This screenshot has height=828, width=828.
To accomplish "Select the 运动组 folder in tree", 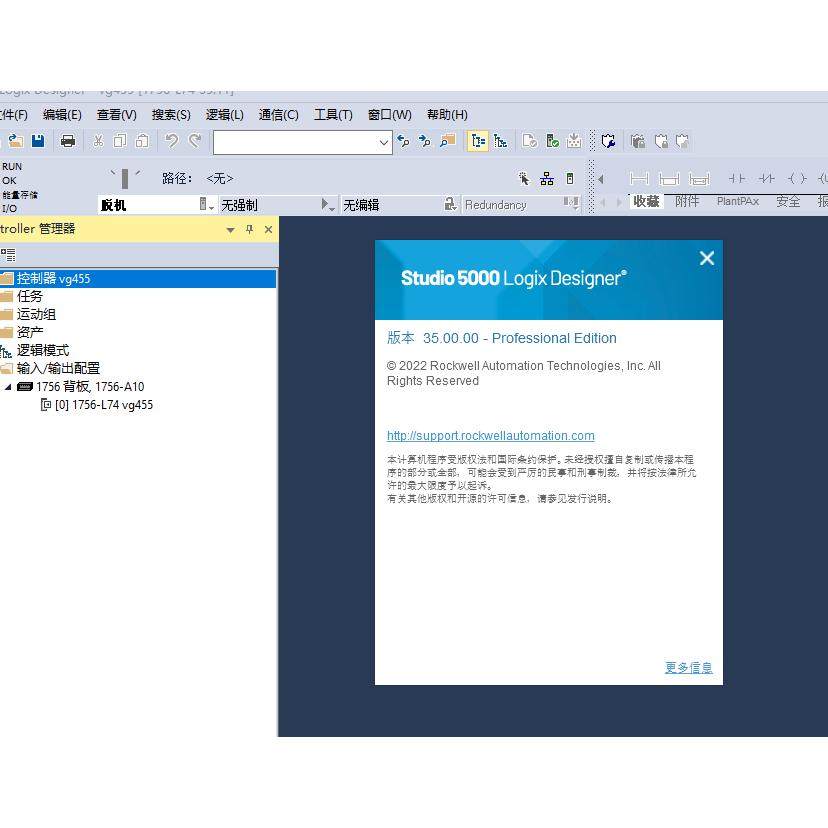I will (36, 314).
